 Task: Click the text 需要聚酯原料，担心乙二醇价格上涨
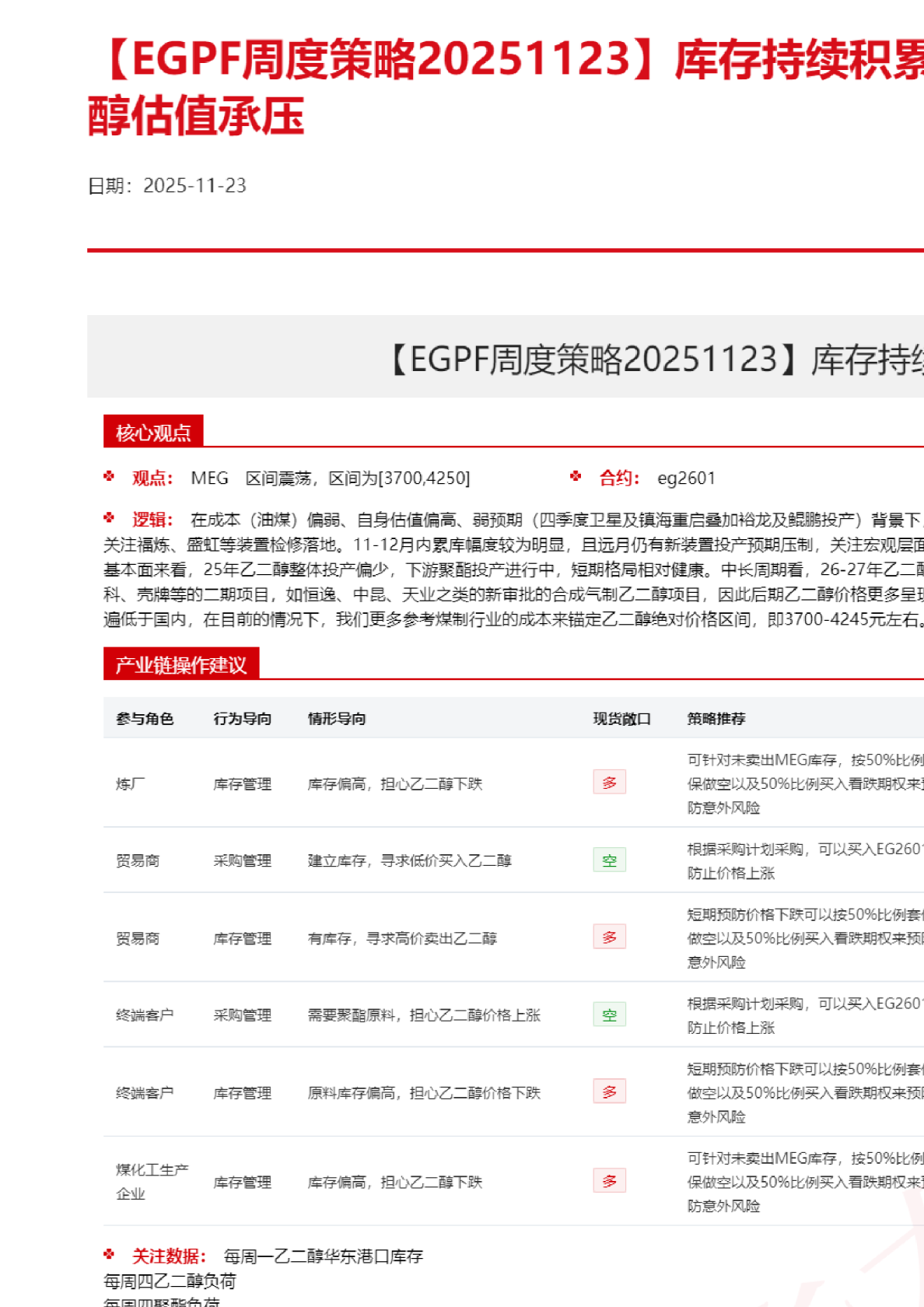coord(424,1015)
